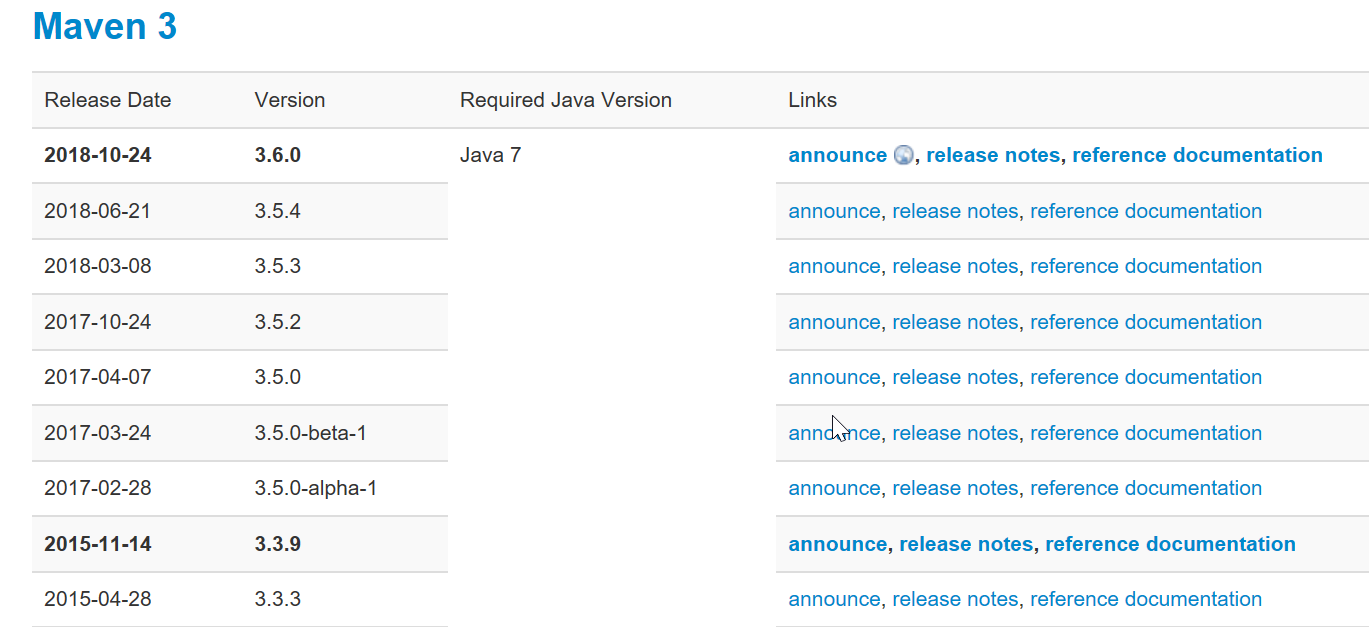Open release notes for version 3.3.3
1369x627 pixels.
click(x=954, y=599)
